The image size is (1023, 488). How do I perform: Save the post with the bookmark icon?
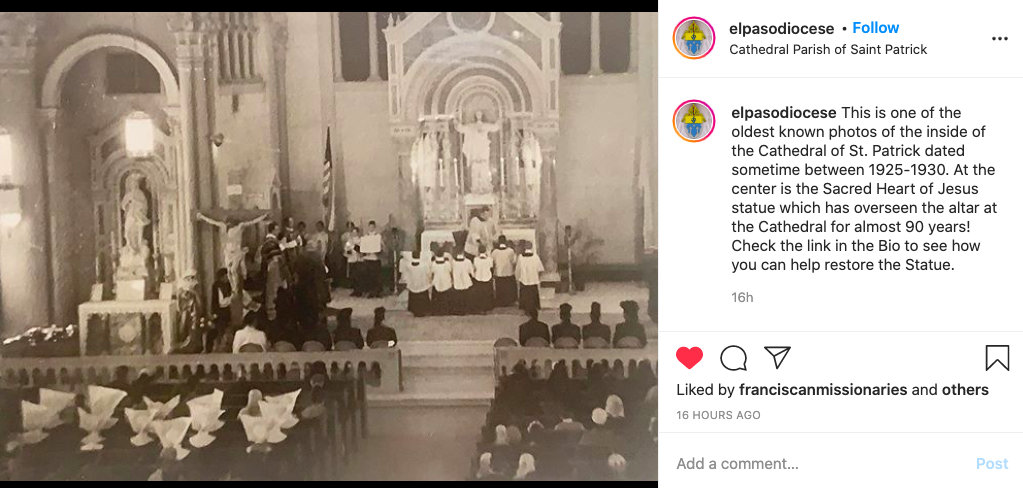pos(997,358)
